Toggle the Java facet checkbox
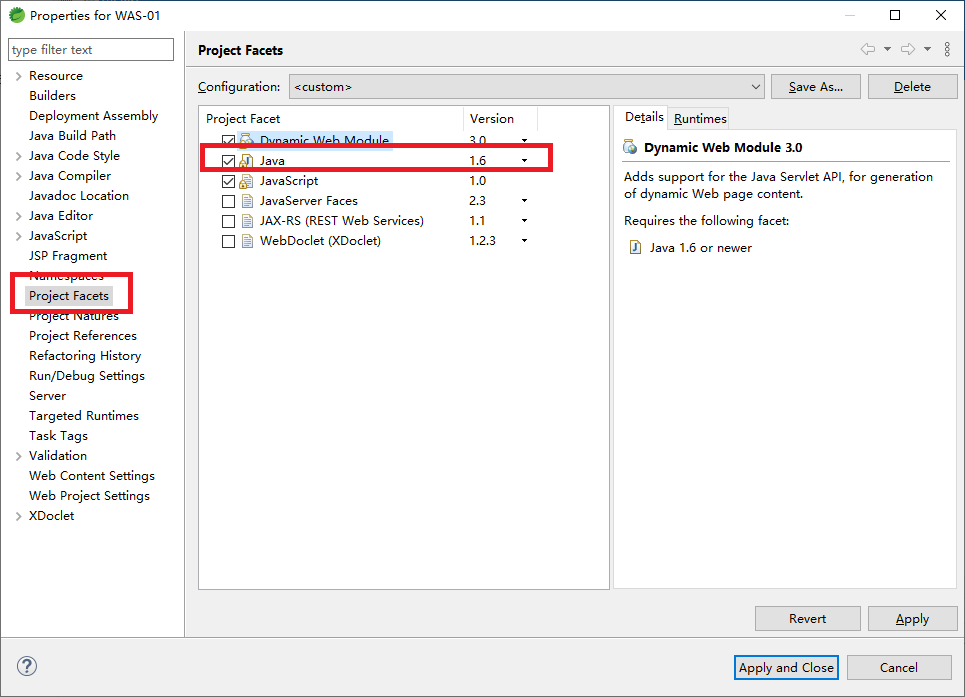The width and height of the screenshot is (965, 697). (228, 161)
